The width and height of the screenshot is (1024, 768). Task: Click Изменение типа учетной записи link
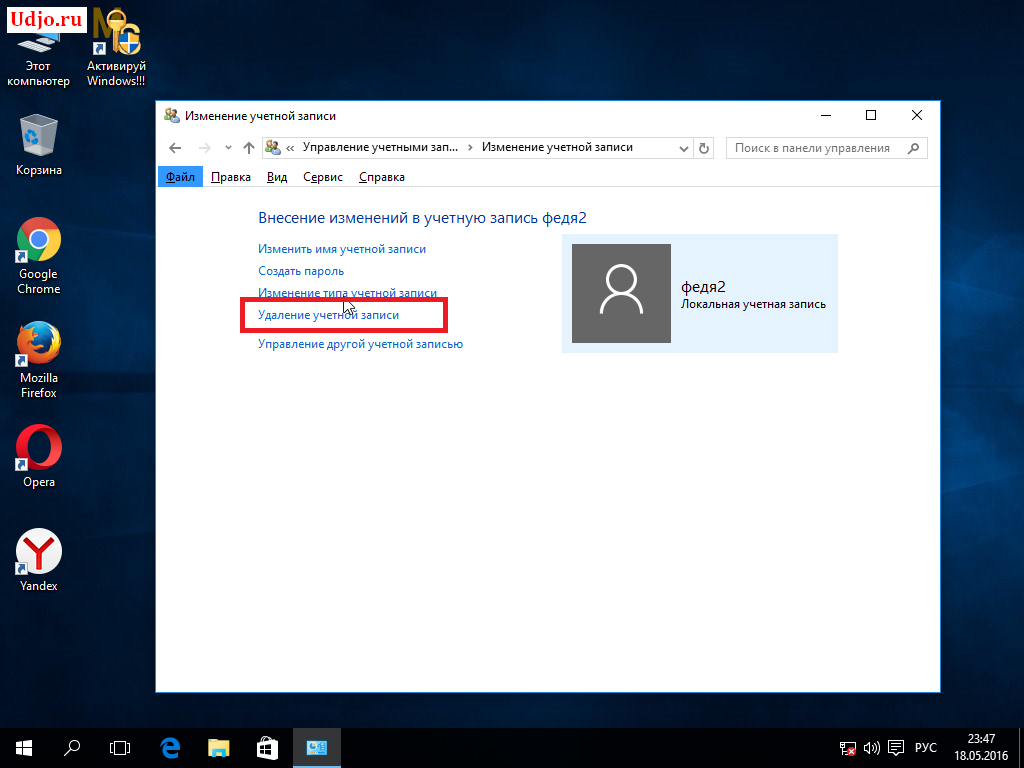(x=347, y=293)
